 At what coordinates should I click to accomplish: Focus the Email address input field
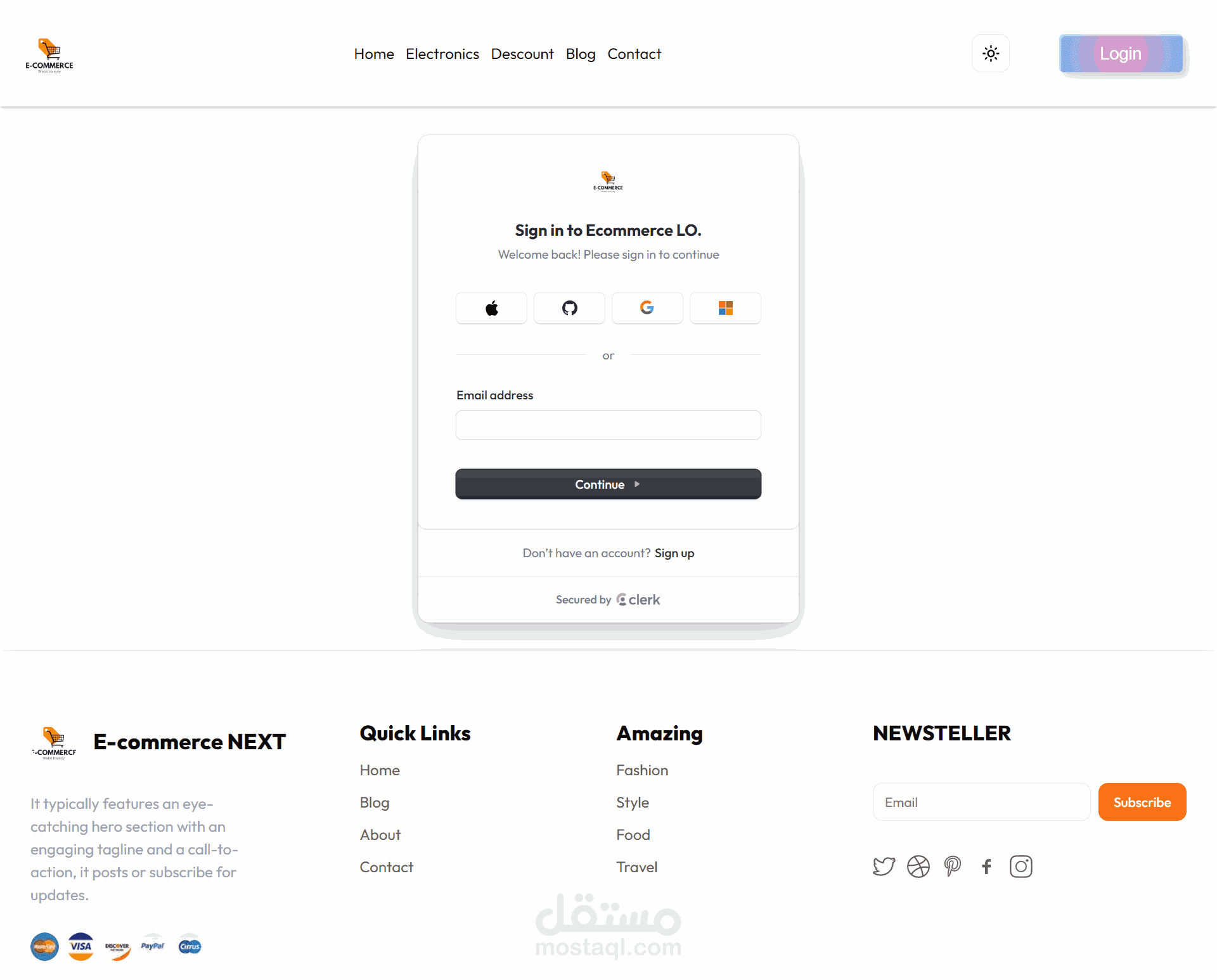pyautogui.click(x=608, y=425)
